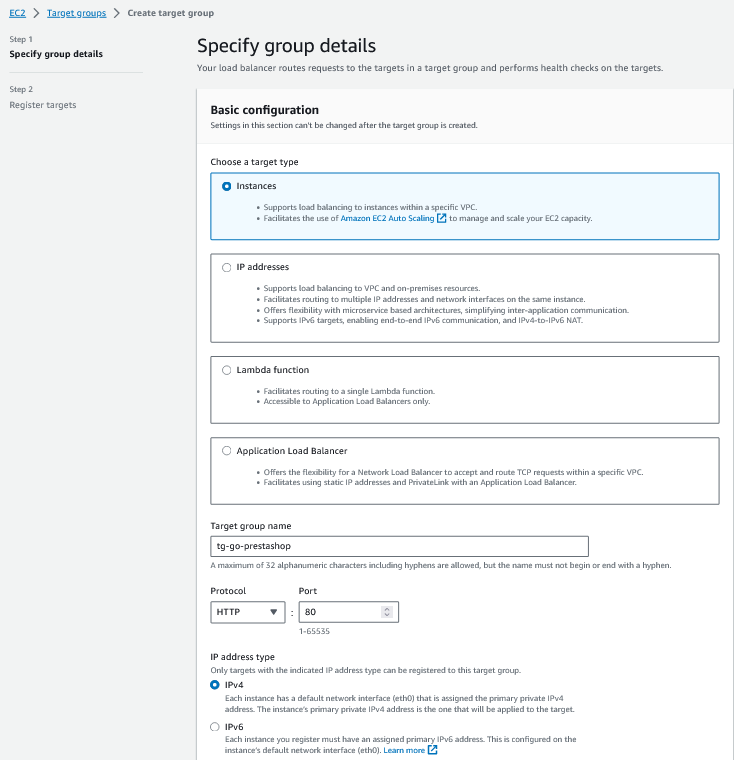The image size is (734, 760).
Task: Choose Application Load Balancer target type
Action: coord(227,451)
